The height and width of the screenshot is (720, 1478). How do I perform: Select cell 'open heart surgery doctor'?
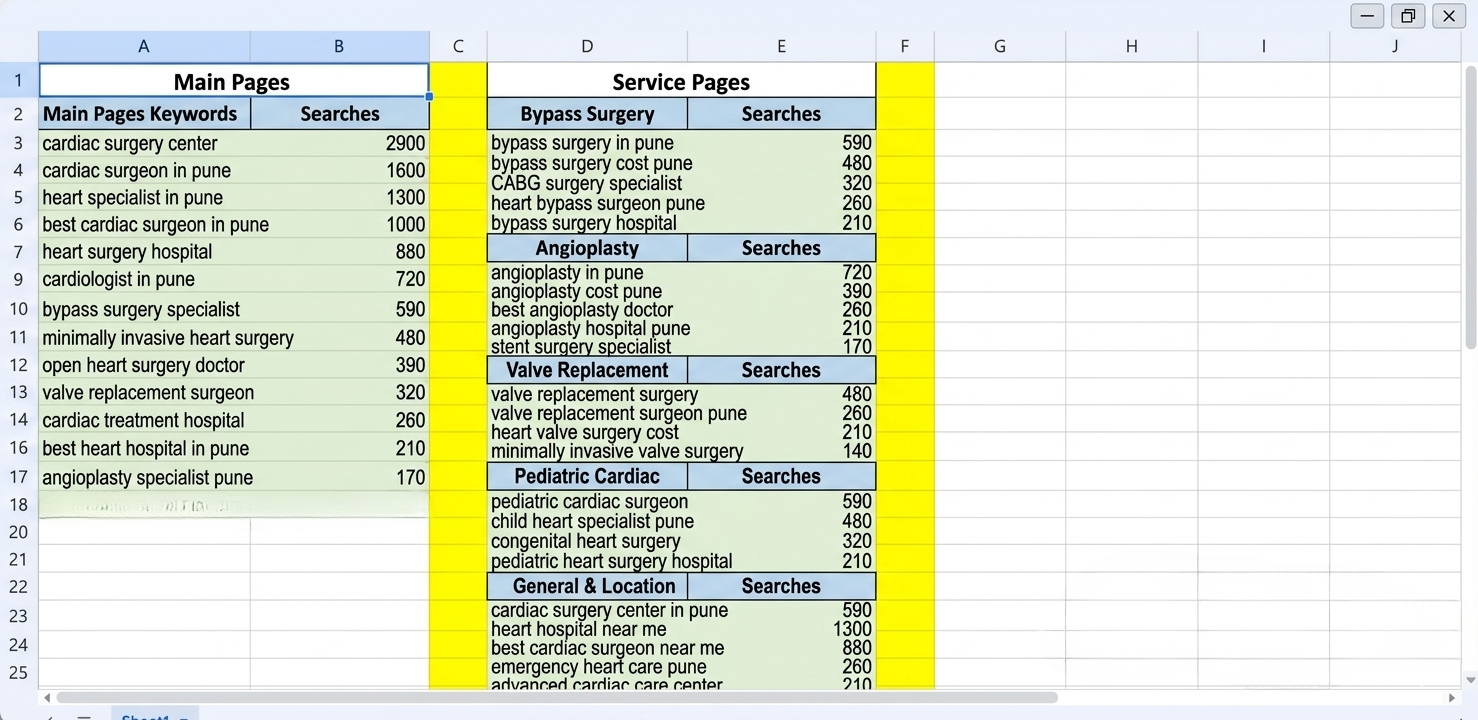point(145,365)
